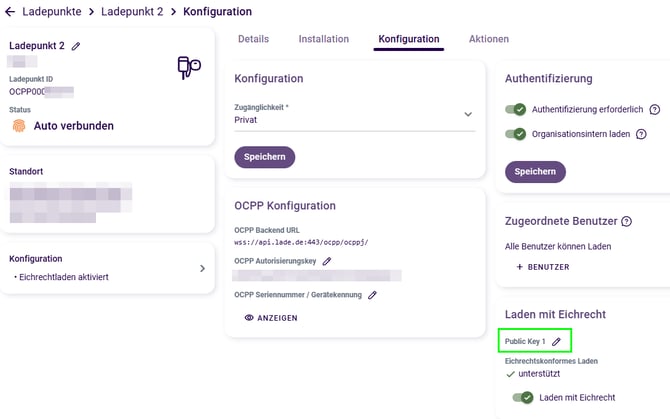Open help for Organisationsintern laden
Viewport: 670px width, 419px height.
[x=641, y=134]
